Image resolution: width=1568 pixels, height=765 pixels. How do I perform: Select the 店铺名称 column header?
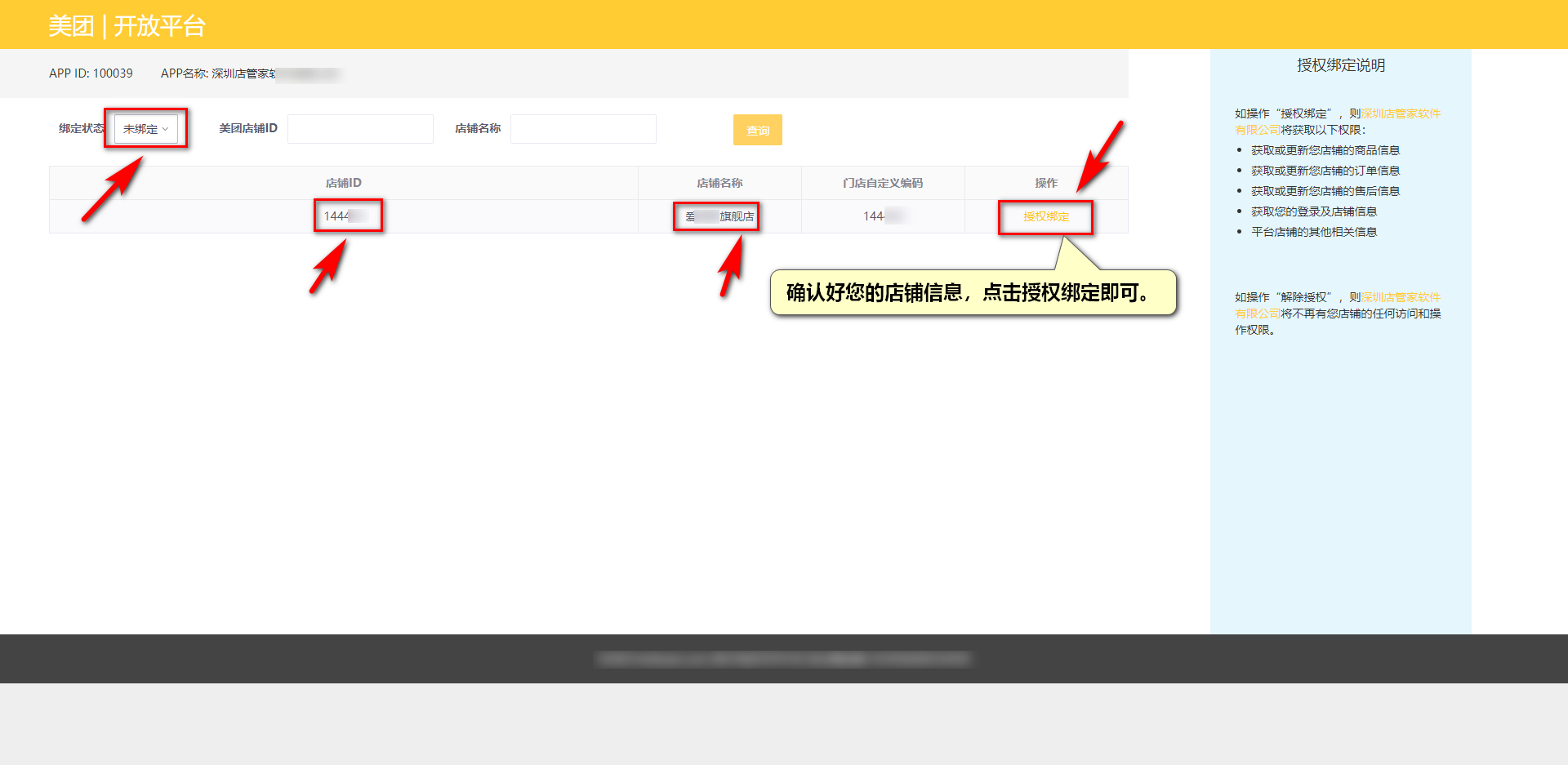719,183
